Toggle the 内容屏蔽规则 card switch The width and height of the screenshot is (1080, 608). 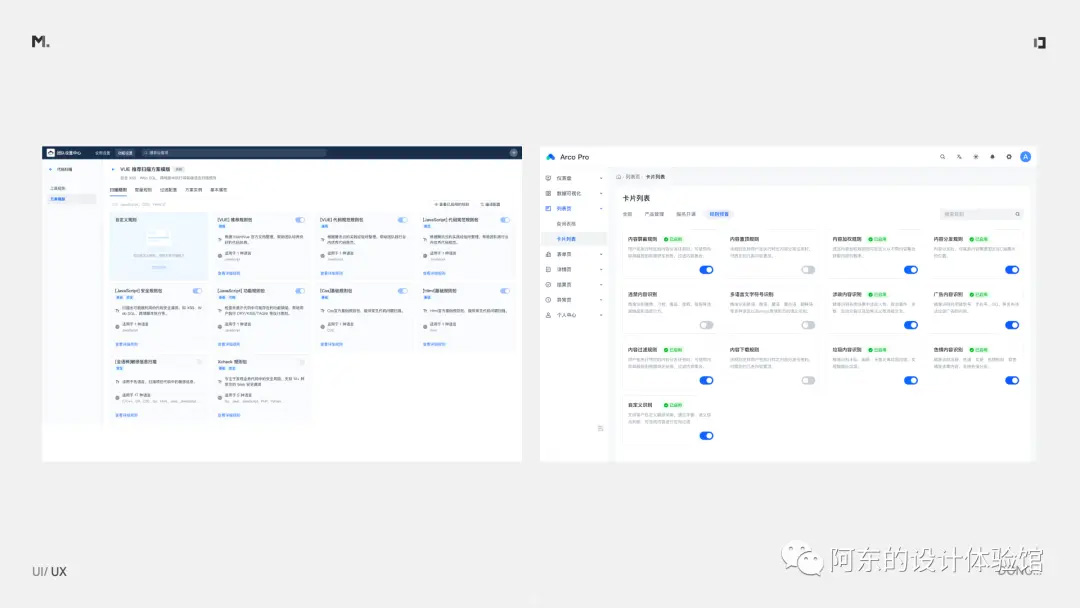click(706, 270)
